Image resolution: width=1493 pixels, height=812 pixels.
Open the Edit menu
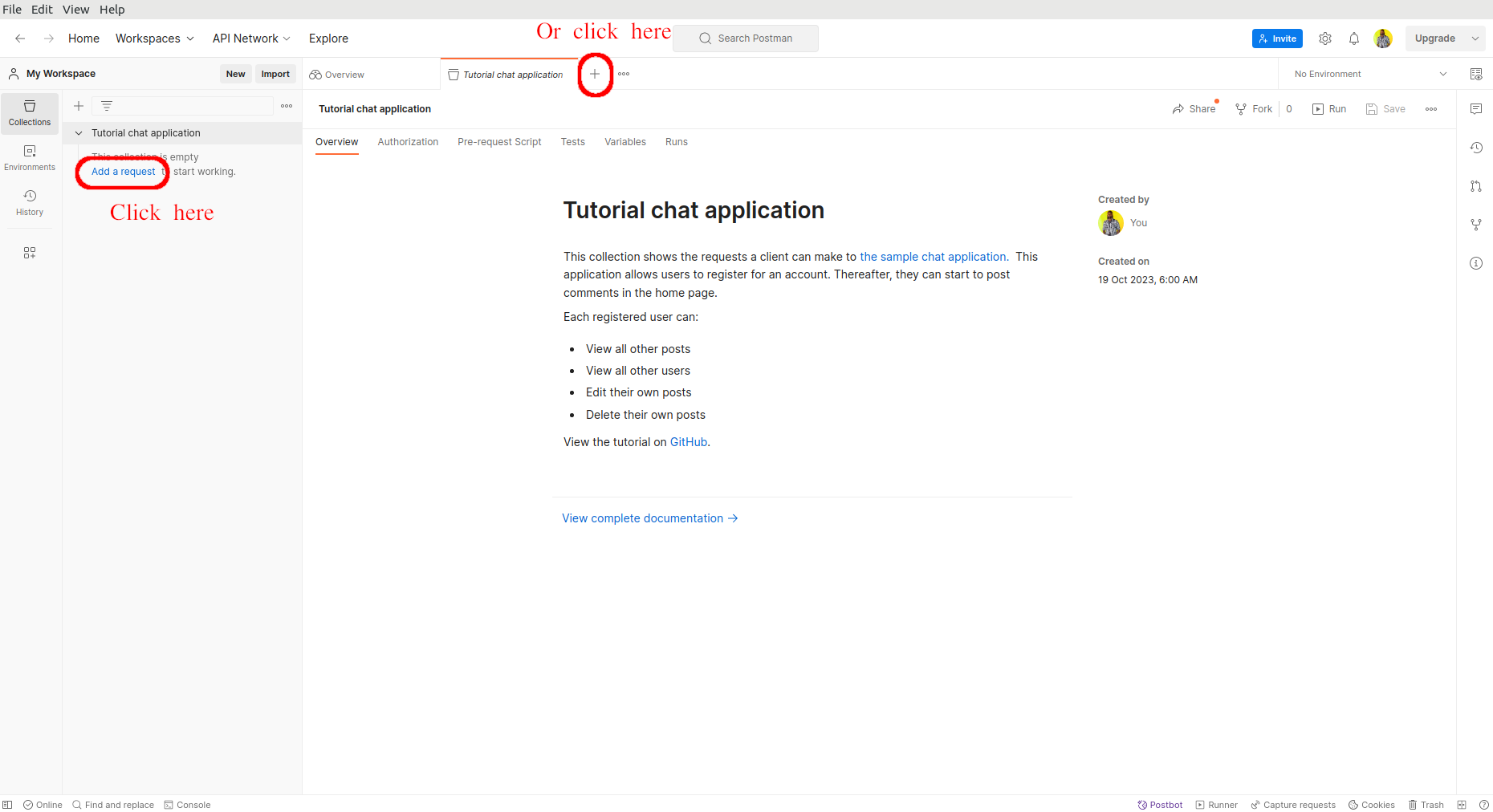tap(42, 10)
